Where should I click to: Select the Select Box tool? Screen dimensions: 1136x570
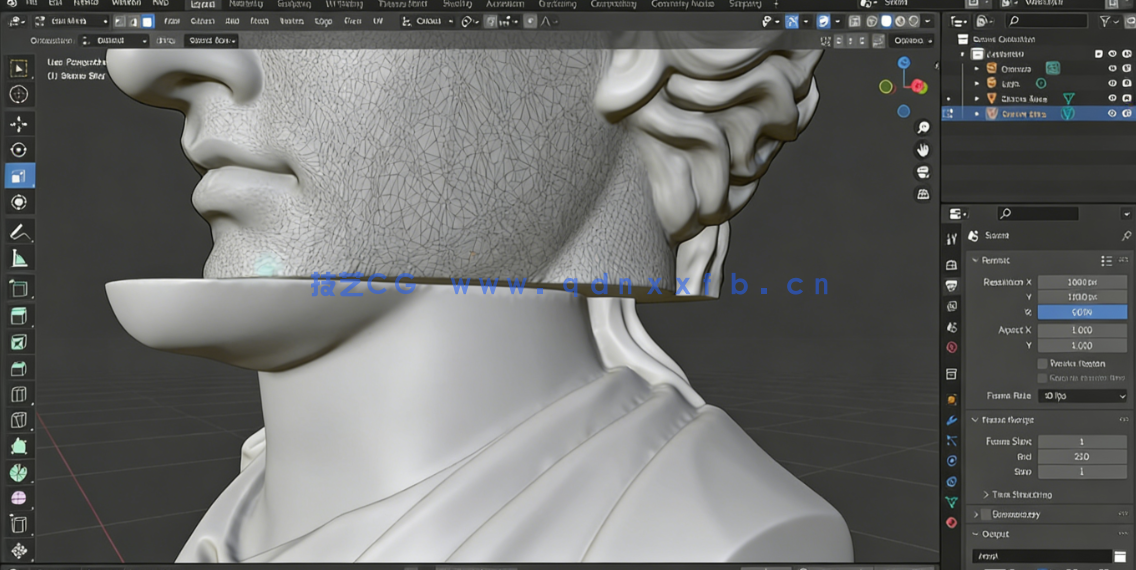click(19, 69)
